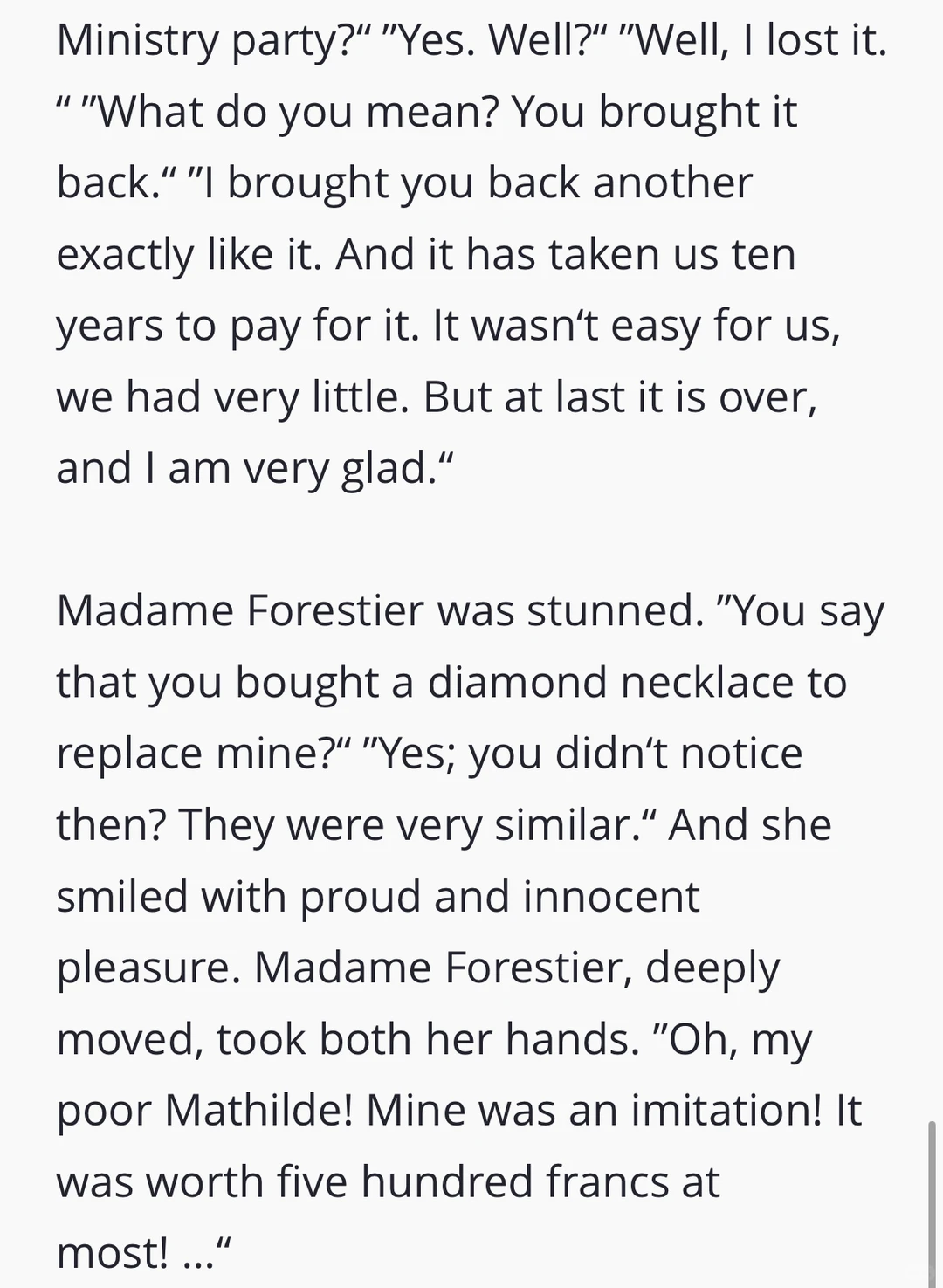This screenshot has height=1288, width=943.
Task: Tap the word "years" in the first paragraph
Action: click(108, 326)
